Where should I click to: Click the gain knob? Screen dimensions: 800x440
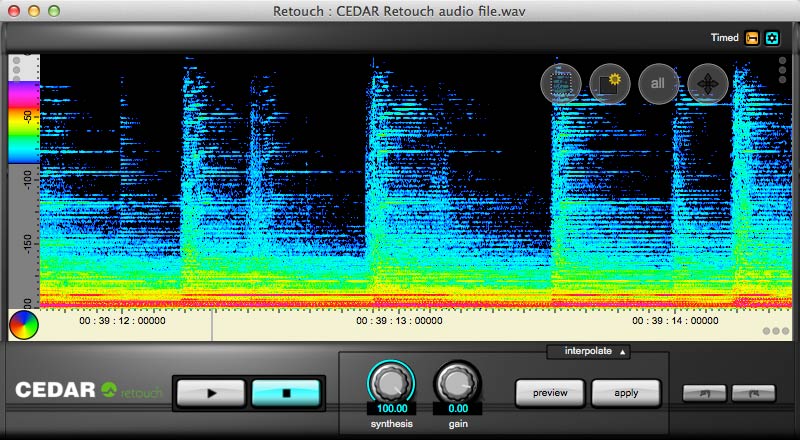coord(457,381)
